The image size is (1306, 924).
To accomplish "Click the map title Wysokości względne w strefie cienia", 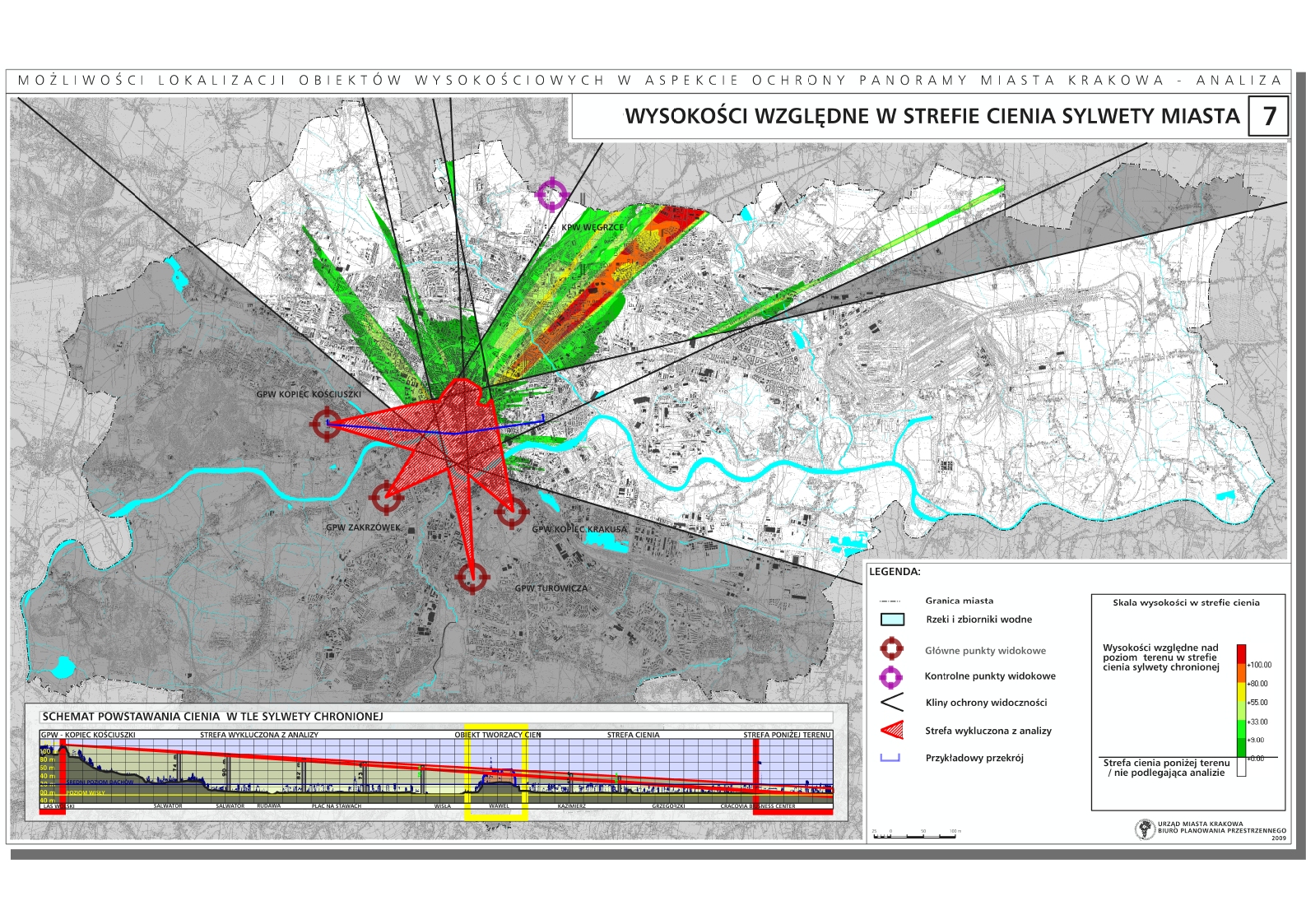I will point(932,117).
